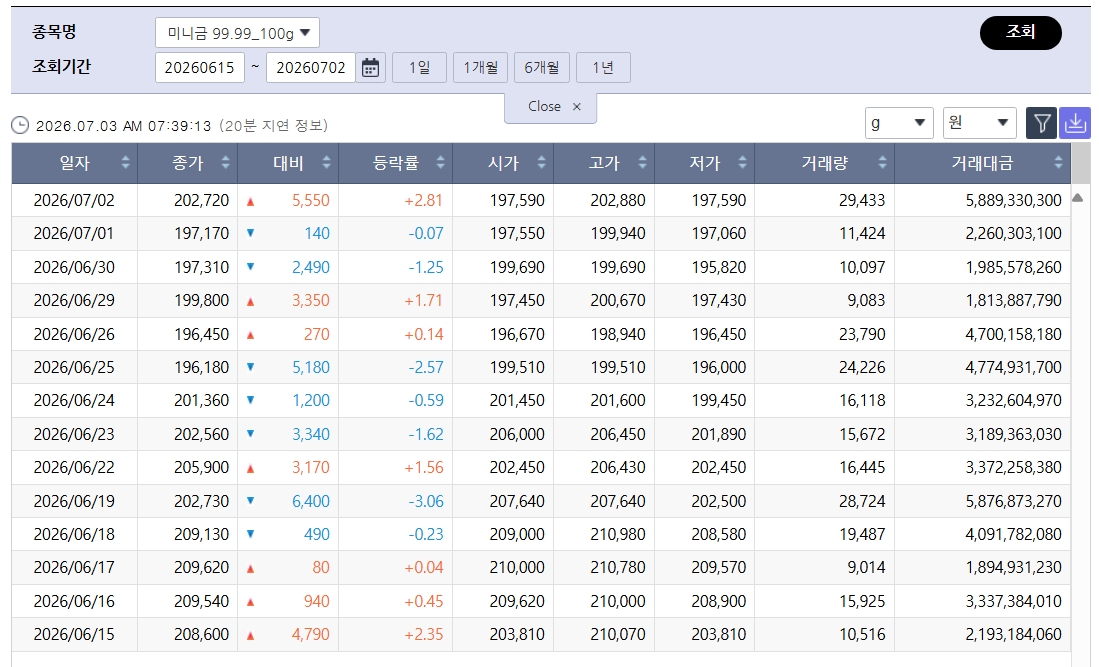
Task: Sort by 종가 column sort arrows
Action: click(226, 163)
